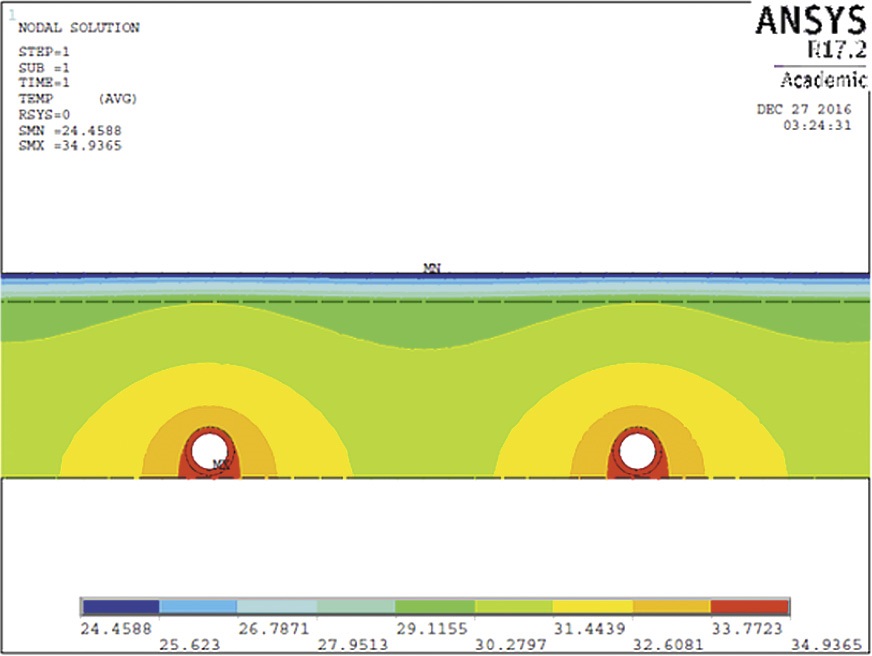Click the dark blue legend swatch at 24.4588
872x656 pixels.
point(120,607)
